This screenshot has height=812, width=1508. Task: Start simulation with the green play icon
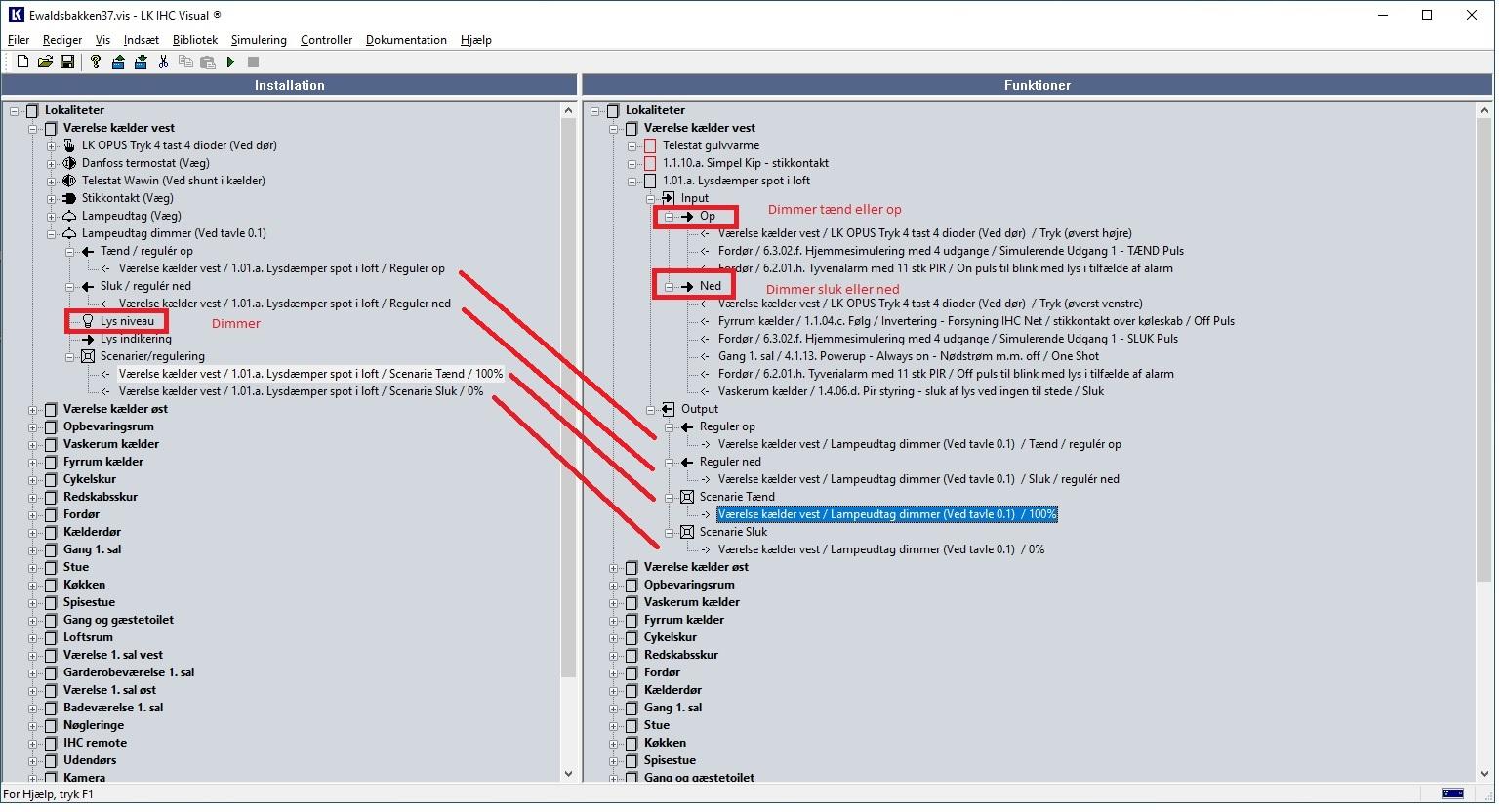pos(230,61)
